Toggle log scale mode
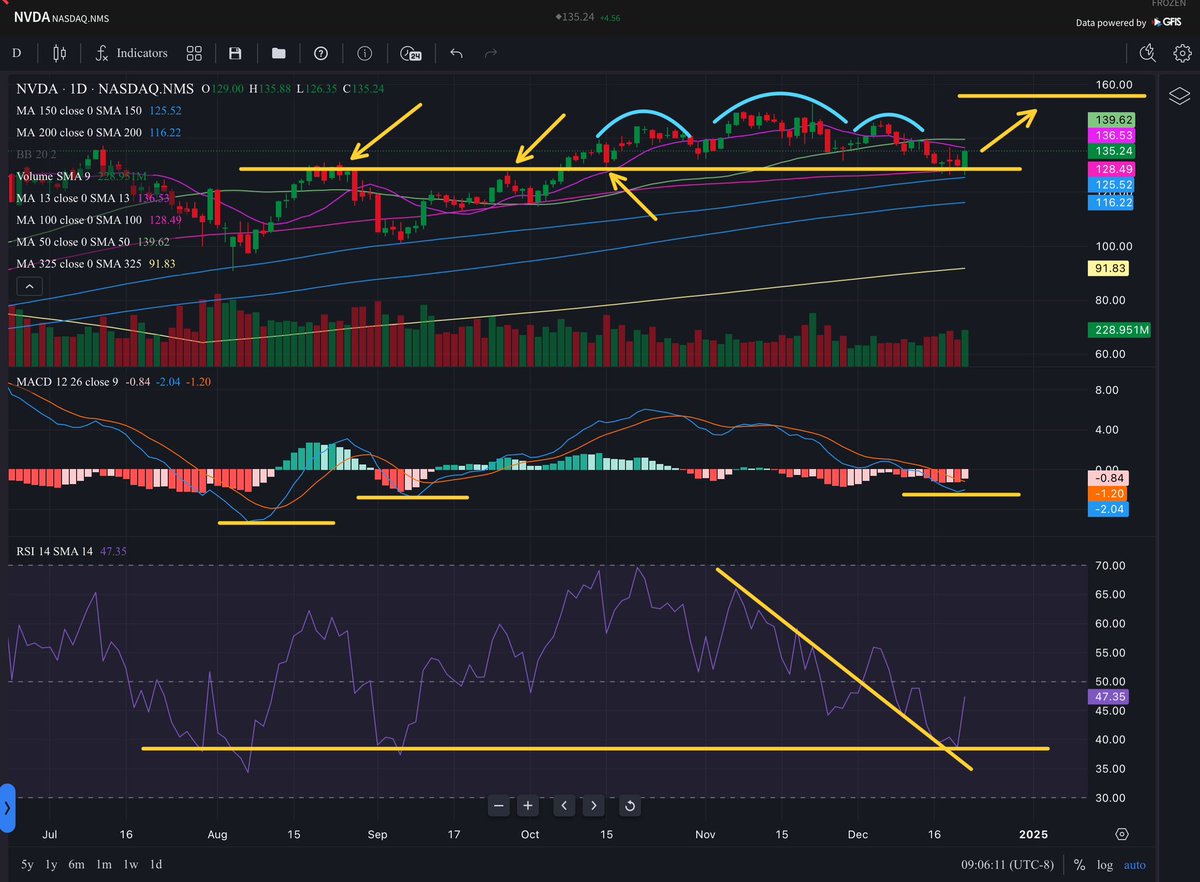 1106,865
